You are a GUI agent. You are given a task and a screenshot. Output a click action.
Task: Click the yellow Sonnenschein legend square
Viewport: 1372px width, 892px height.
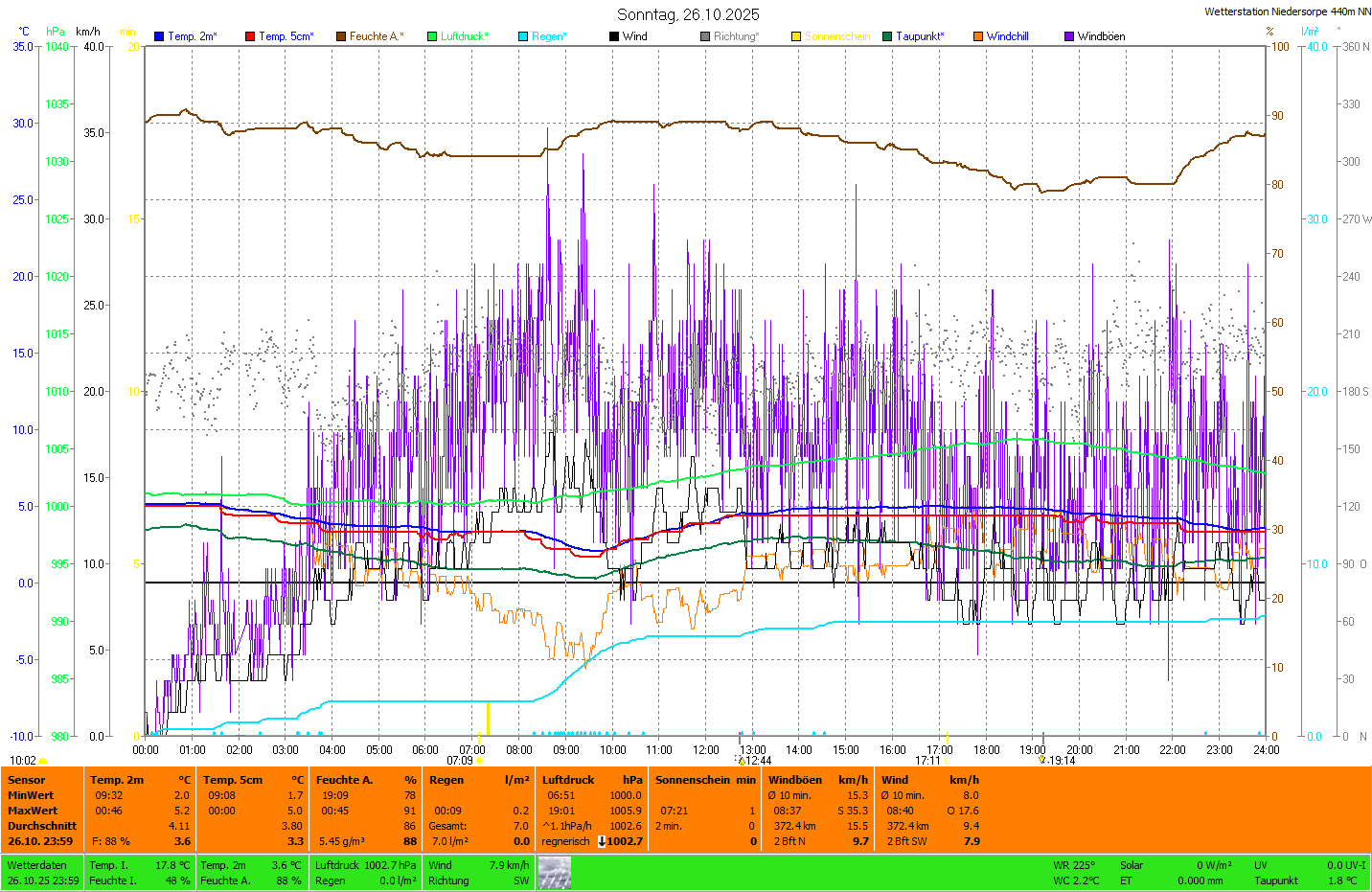tap(796, 36)
